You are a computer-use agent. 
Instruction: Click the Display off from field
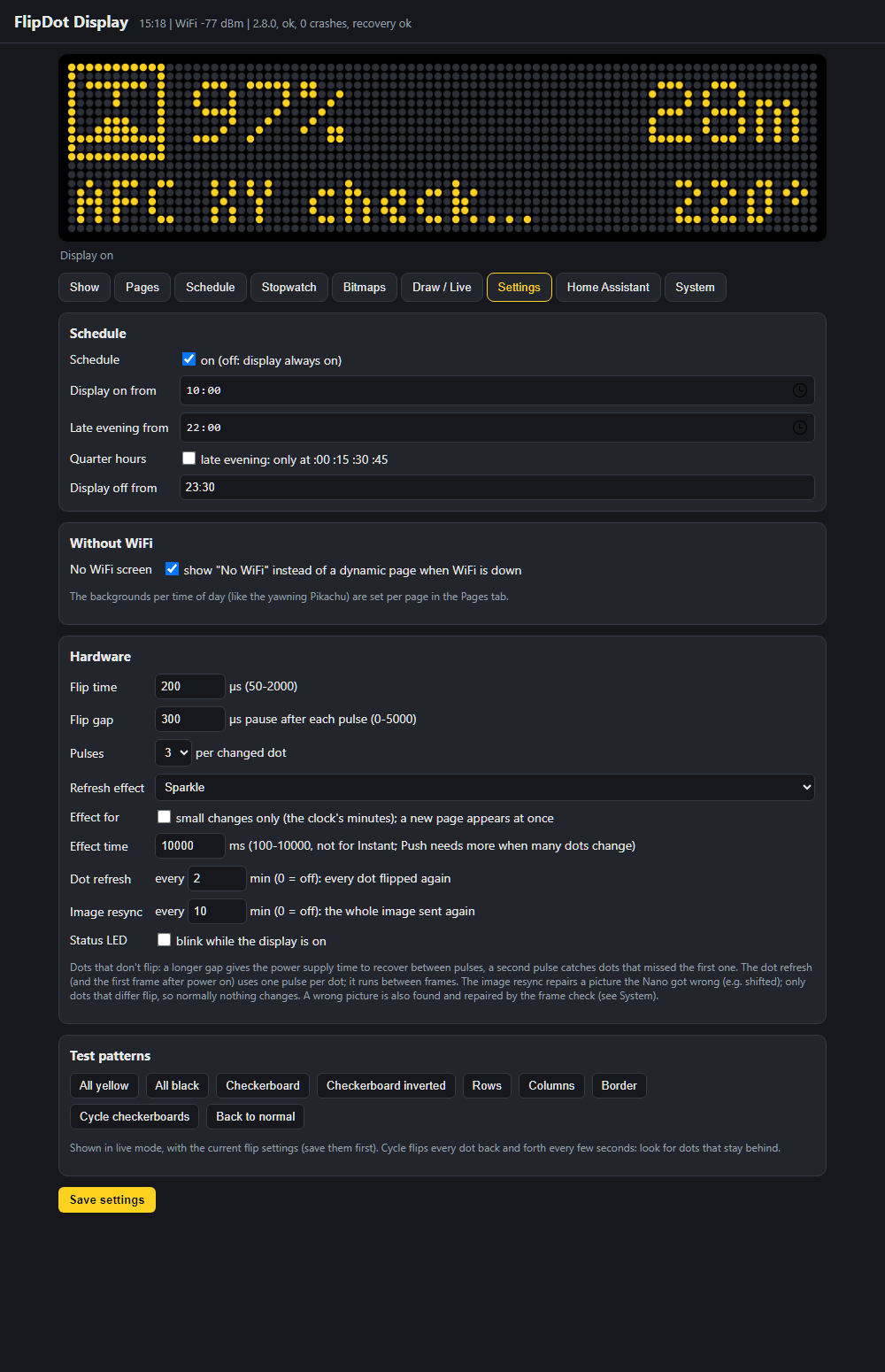click(x=497, y=488)
